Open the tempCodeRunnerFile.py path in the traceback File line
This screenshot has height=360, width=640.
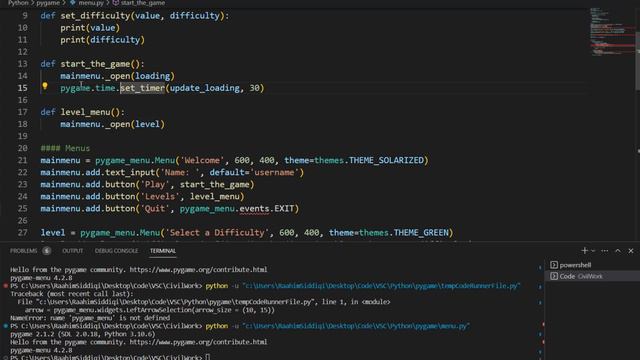point(175,302)
